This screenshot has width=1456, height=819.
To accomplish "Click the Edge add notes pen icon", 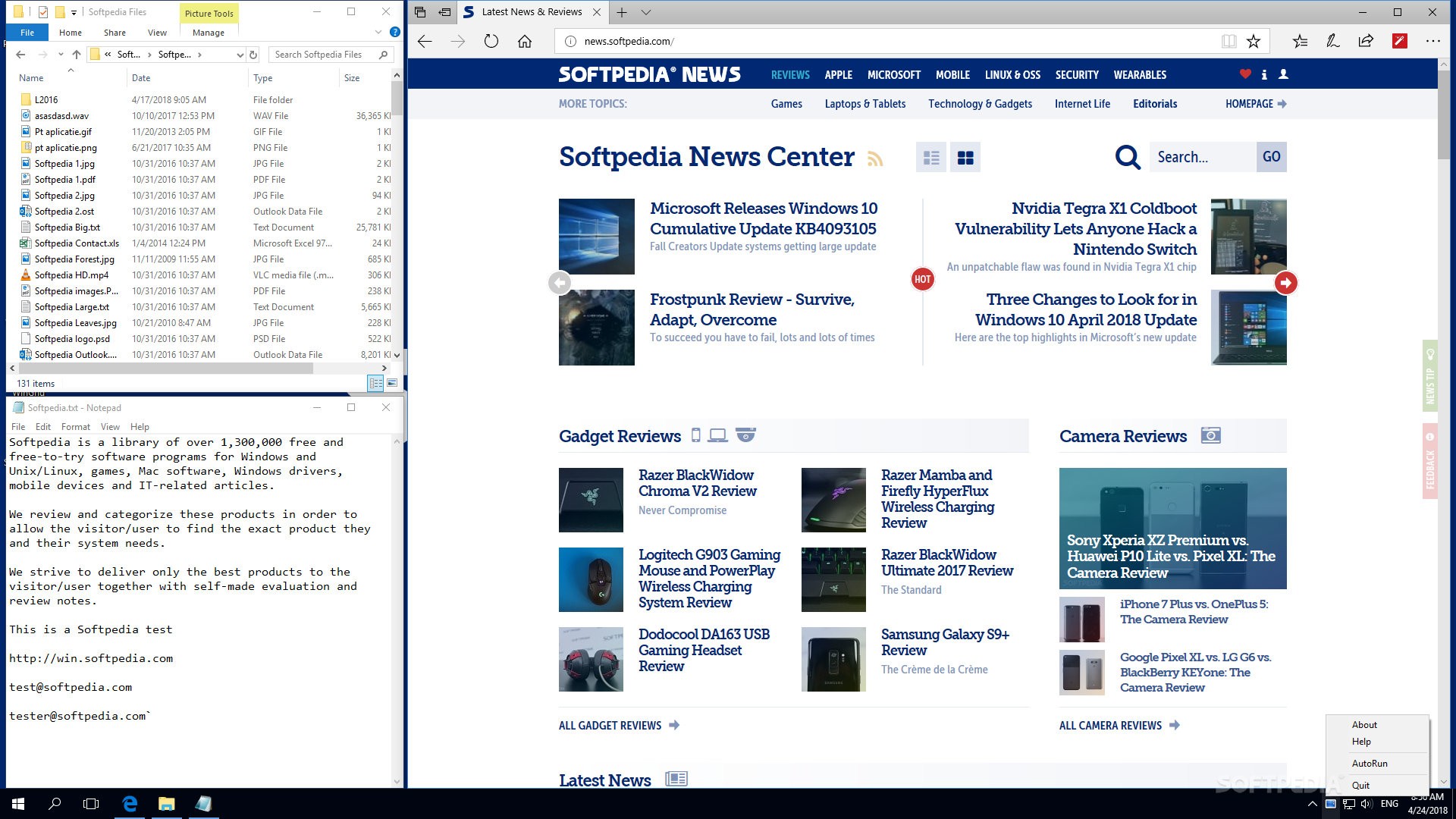I will [1332, 41].
